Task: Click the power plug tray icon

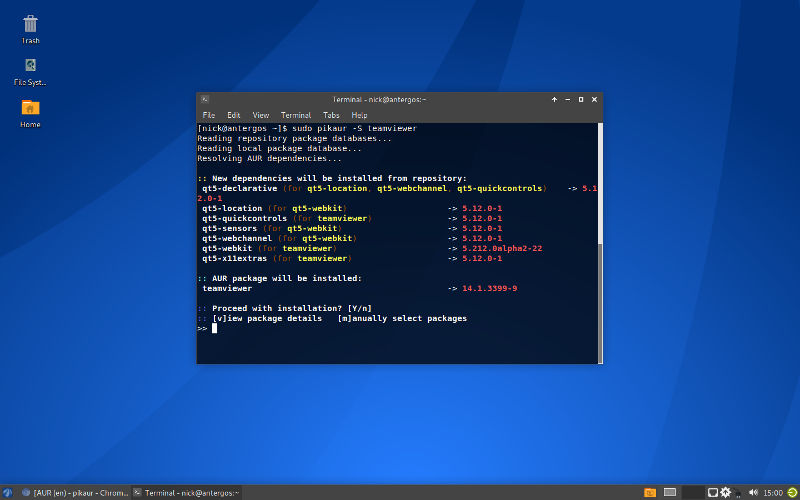Action: click(738, 494)
